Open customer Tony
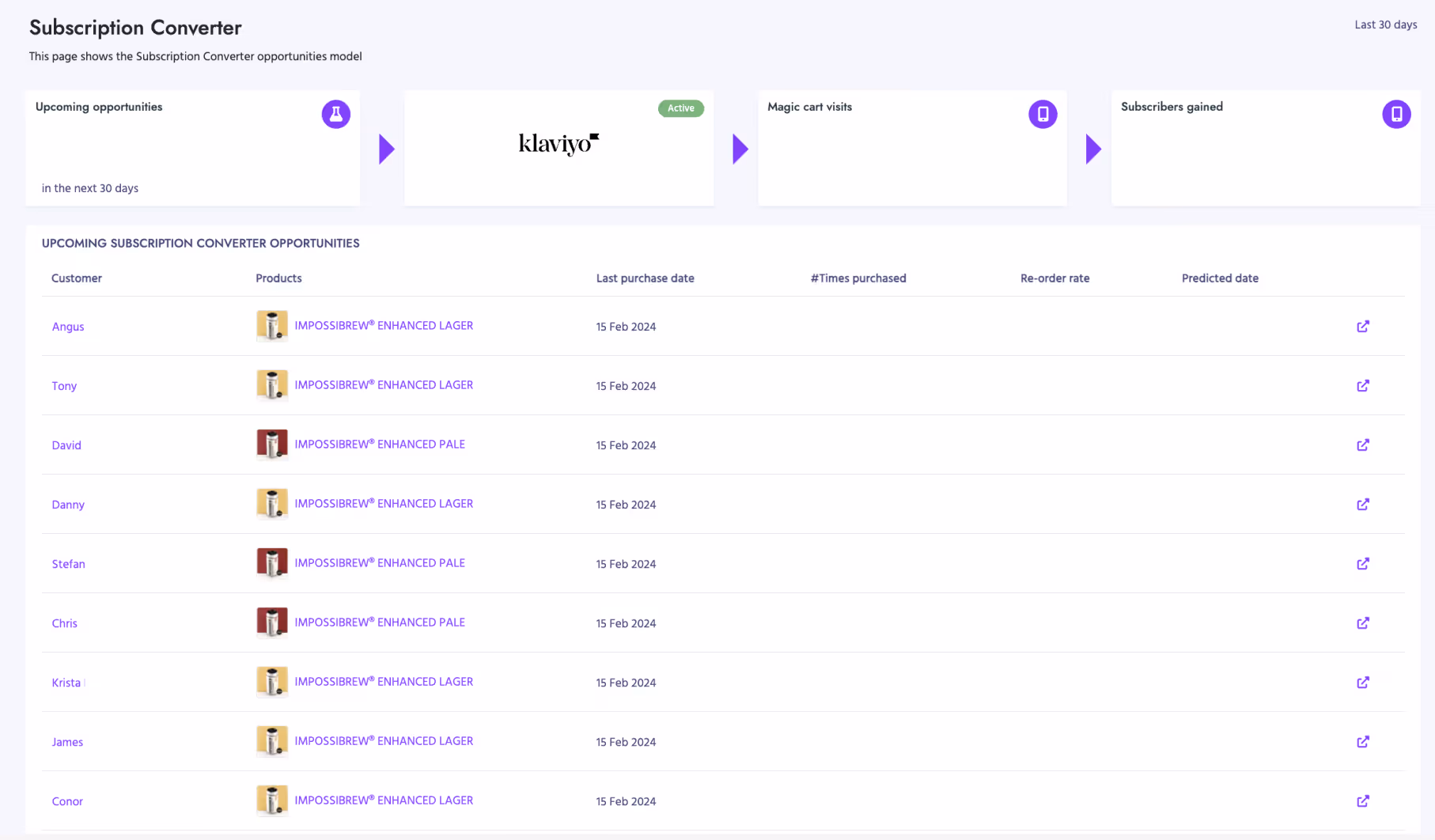Image resolution: width=1435 pixels, height=840 pixels. pyautogui.click(x=64, y=386)
